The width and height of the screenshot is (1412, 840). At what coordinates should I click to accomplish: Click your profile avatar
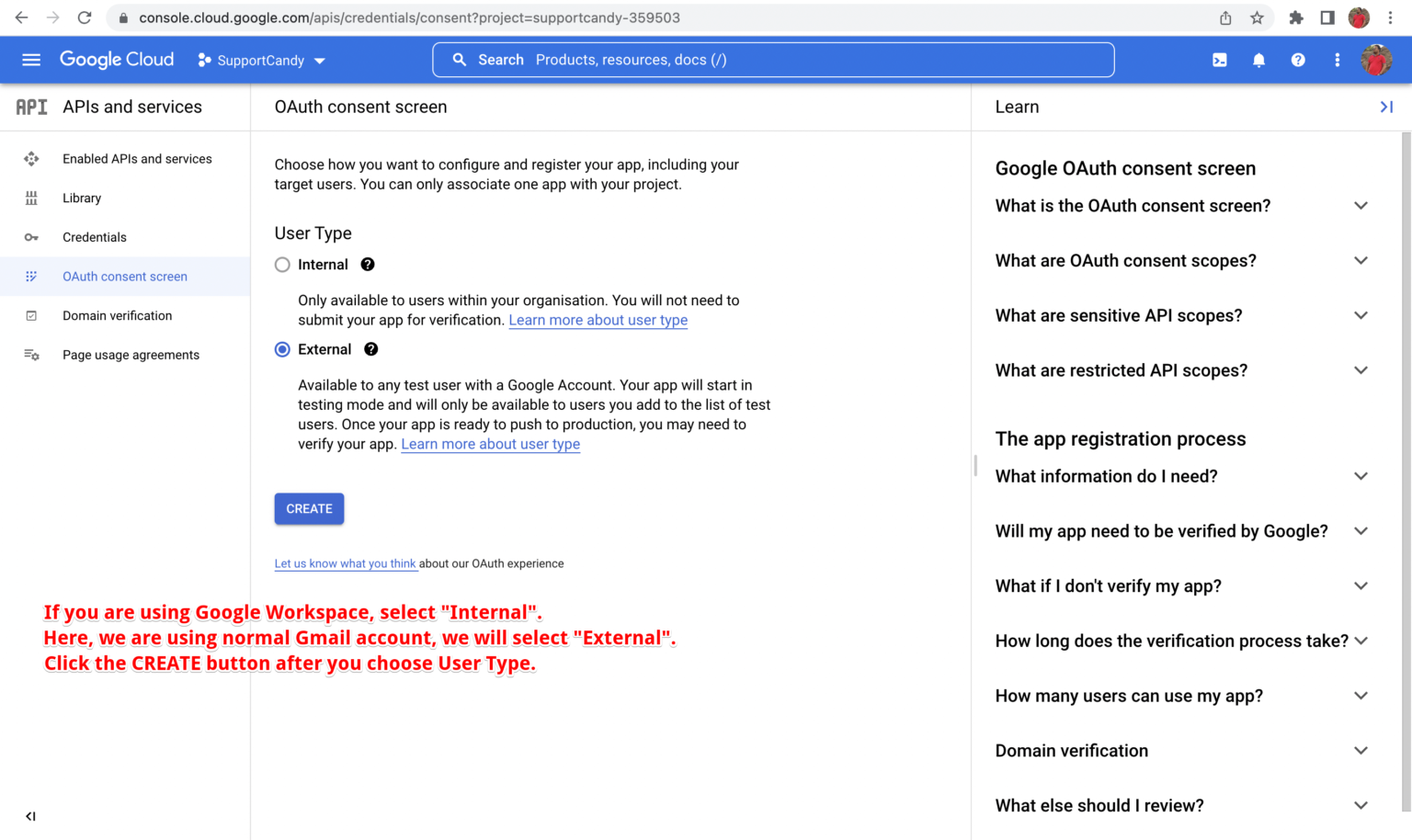click(x=1375, y=59)
